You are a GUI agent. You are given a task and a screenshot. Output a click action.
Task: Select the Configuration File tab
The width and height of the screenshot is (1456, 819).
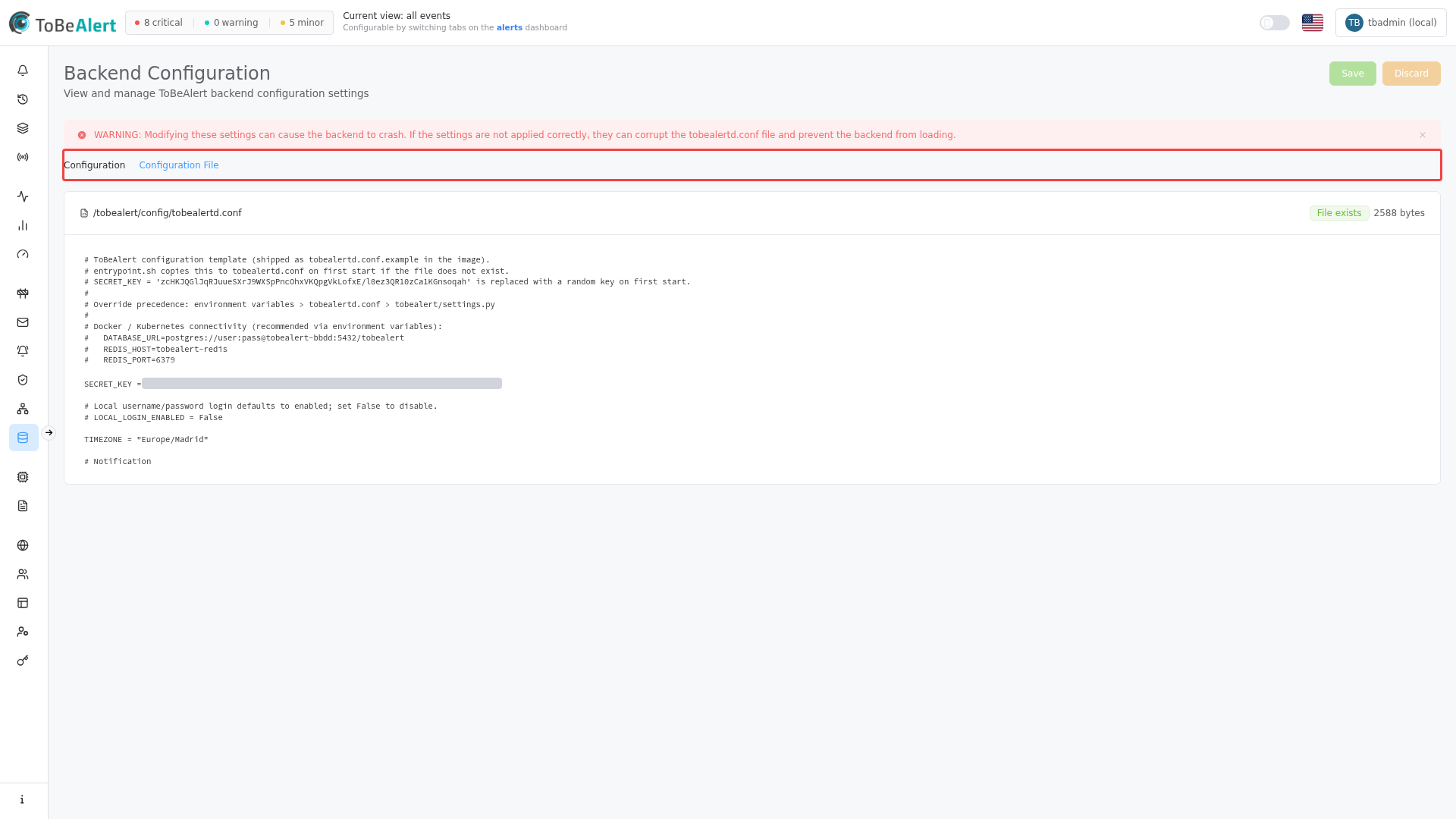coord(179,165)
